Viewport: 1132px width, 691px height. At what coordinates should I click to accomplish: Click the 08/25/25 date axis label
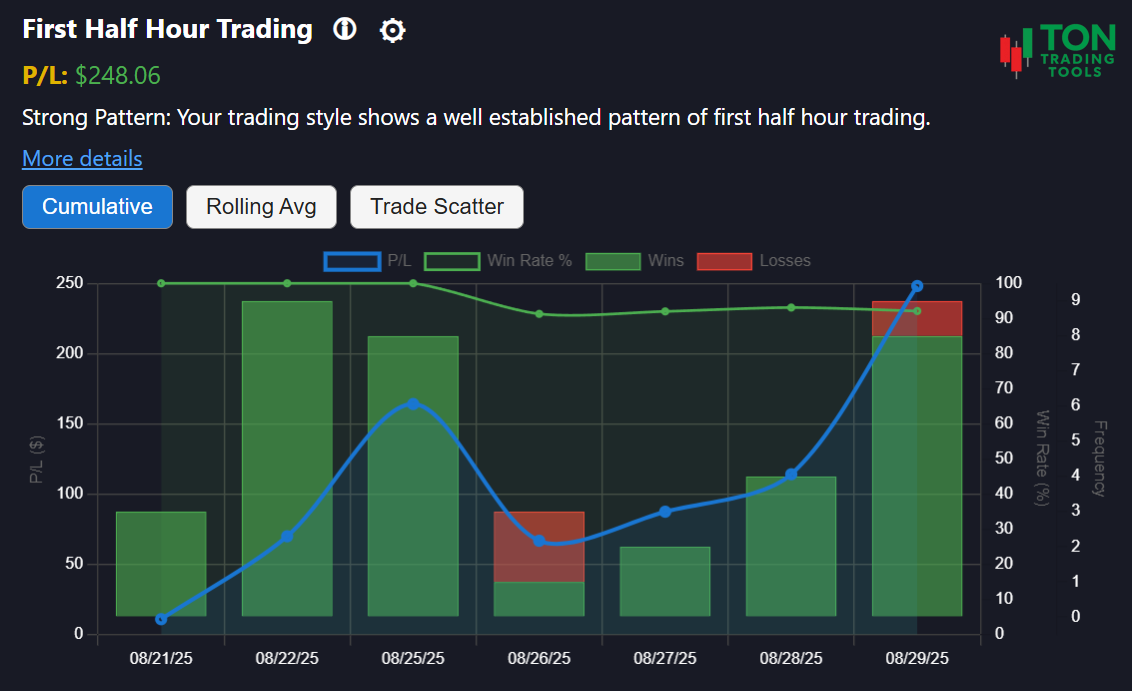pos(412,658)
